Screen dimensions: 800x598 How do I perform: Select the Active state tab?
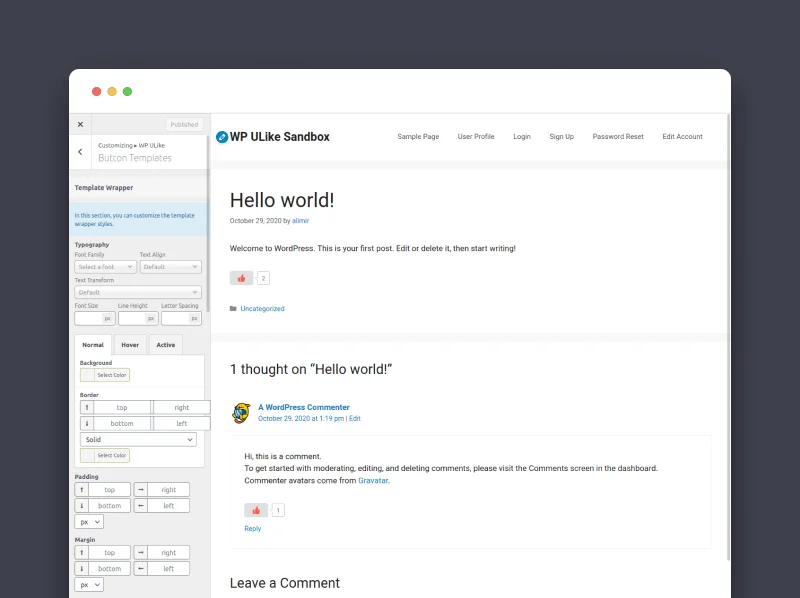click(166, 345)
